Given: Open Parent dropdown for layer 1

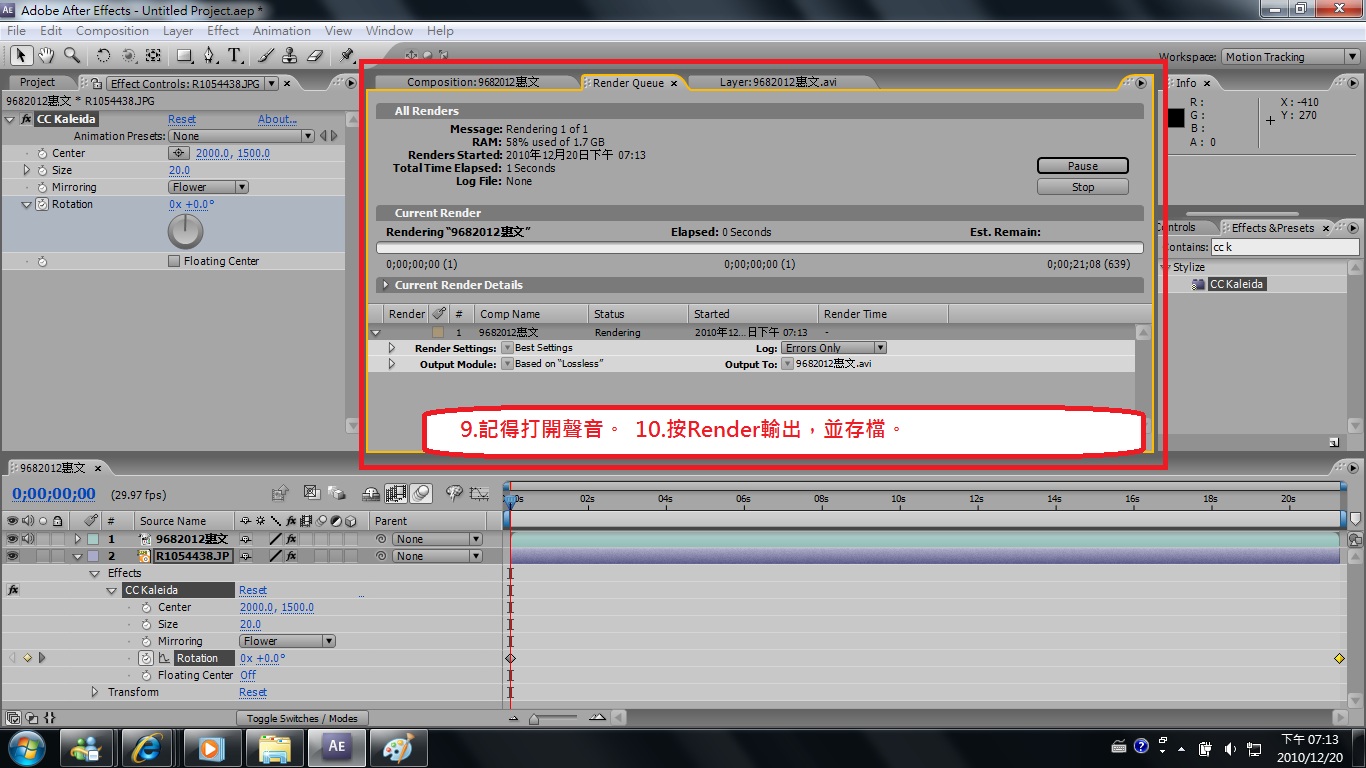Looking at the screenshot, I should coord(438,539).
